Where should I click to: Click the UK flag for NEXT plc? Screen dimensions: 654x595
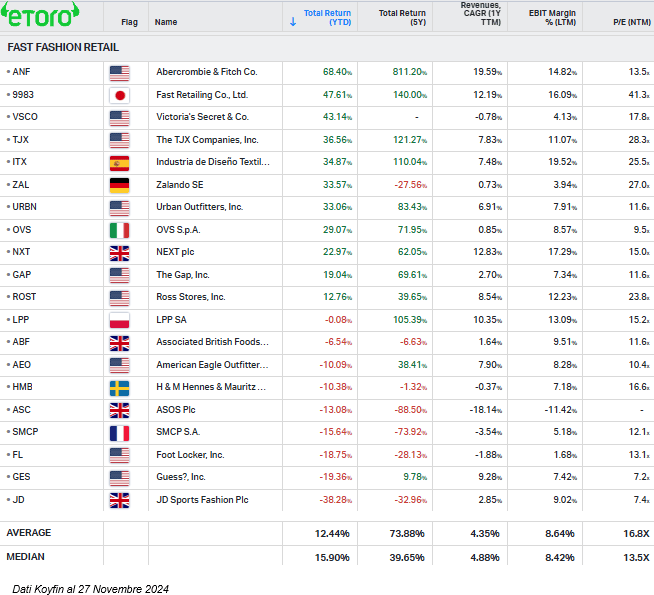tap(120, 252)
